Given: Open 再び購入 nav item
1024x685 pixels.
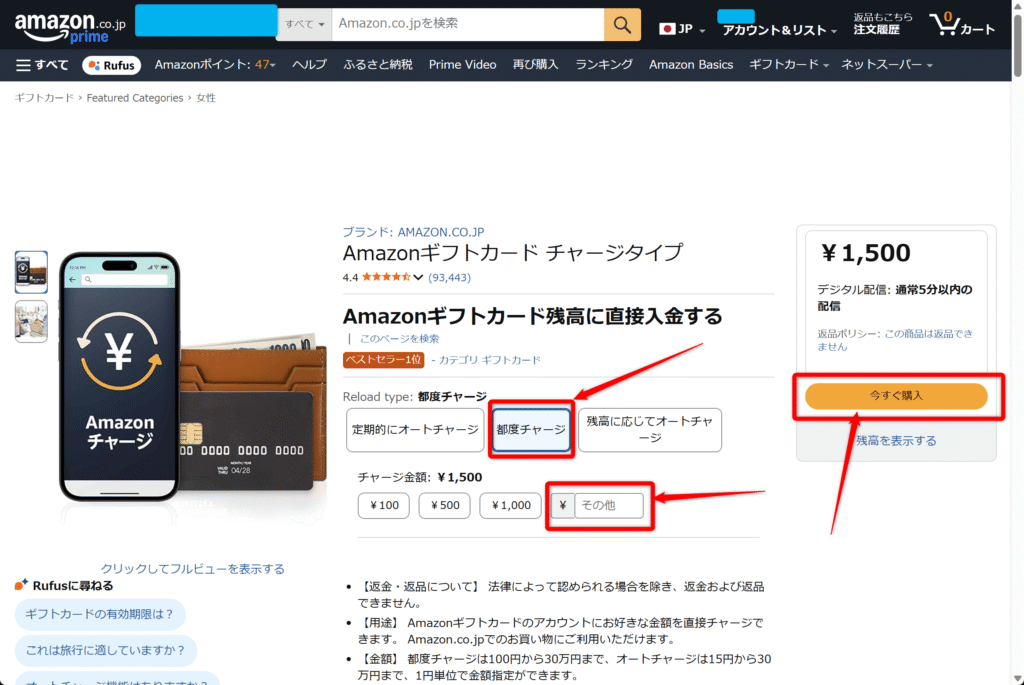Looking at the screenshot, I should tap(536, 65).
